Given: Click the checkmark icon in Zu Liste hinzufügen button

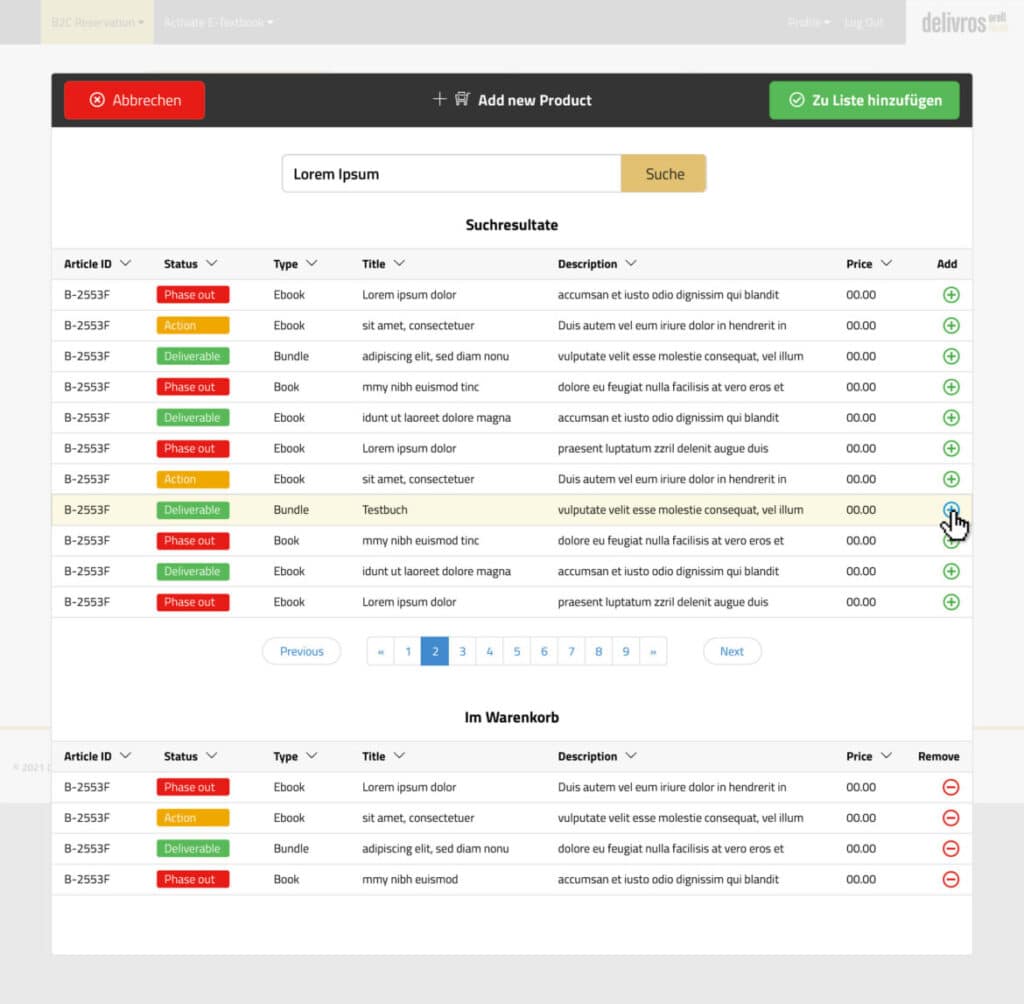Looking at the screenshot, I should pos(797,100).
